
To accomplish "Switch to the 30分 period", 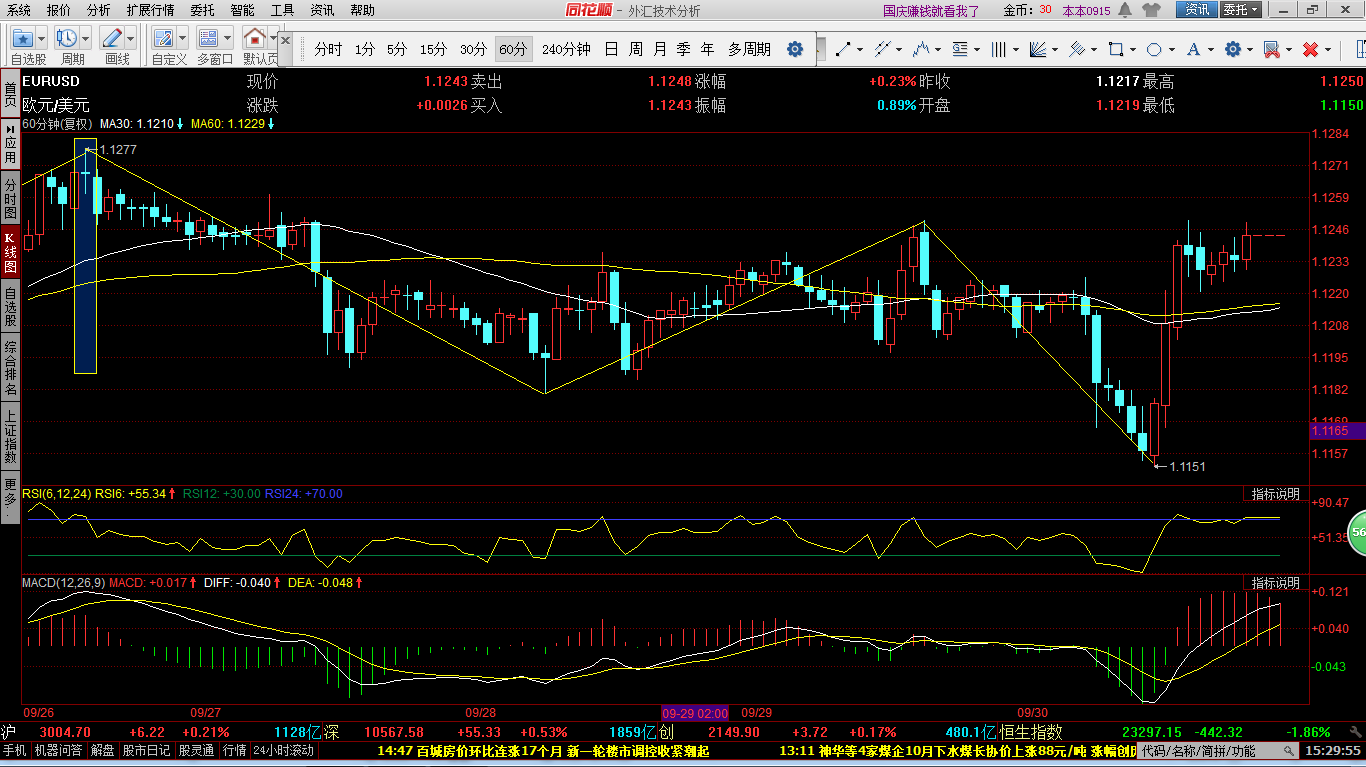I will coord(473,49).
